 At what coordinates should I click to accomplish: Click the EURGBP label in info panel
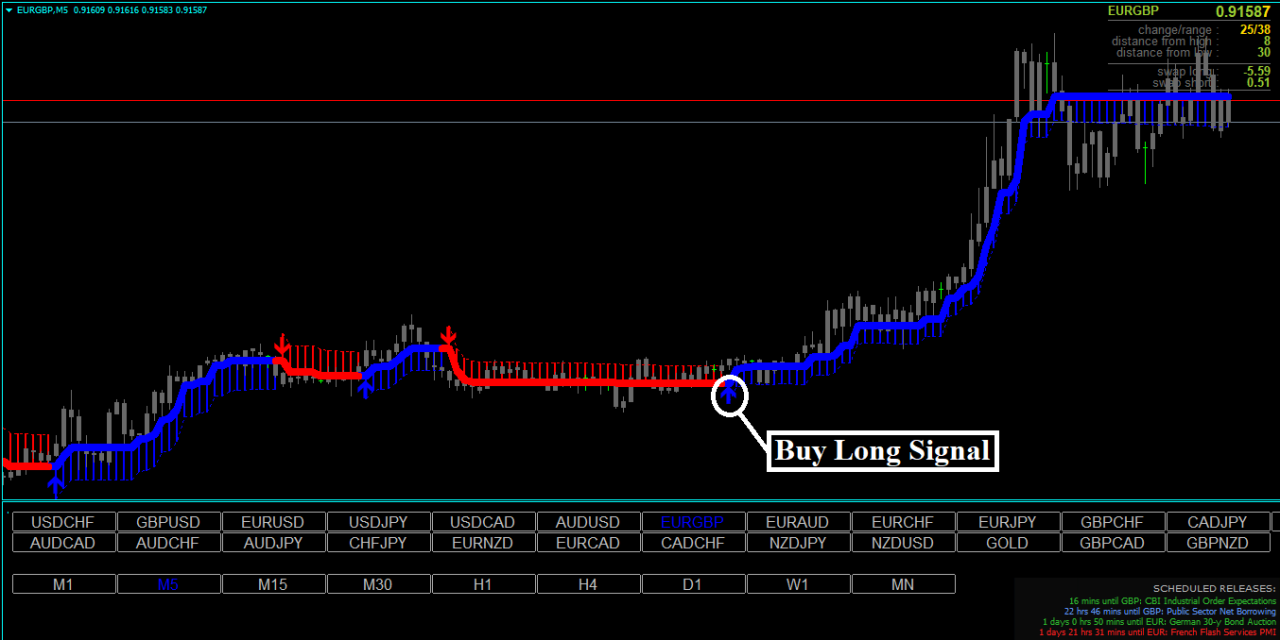1134,11
